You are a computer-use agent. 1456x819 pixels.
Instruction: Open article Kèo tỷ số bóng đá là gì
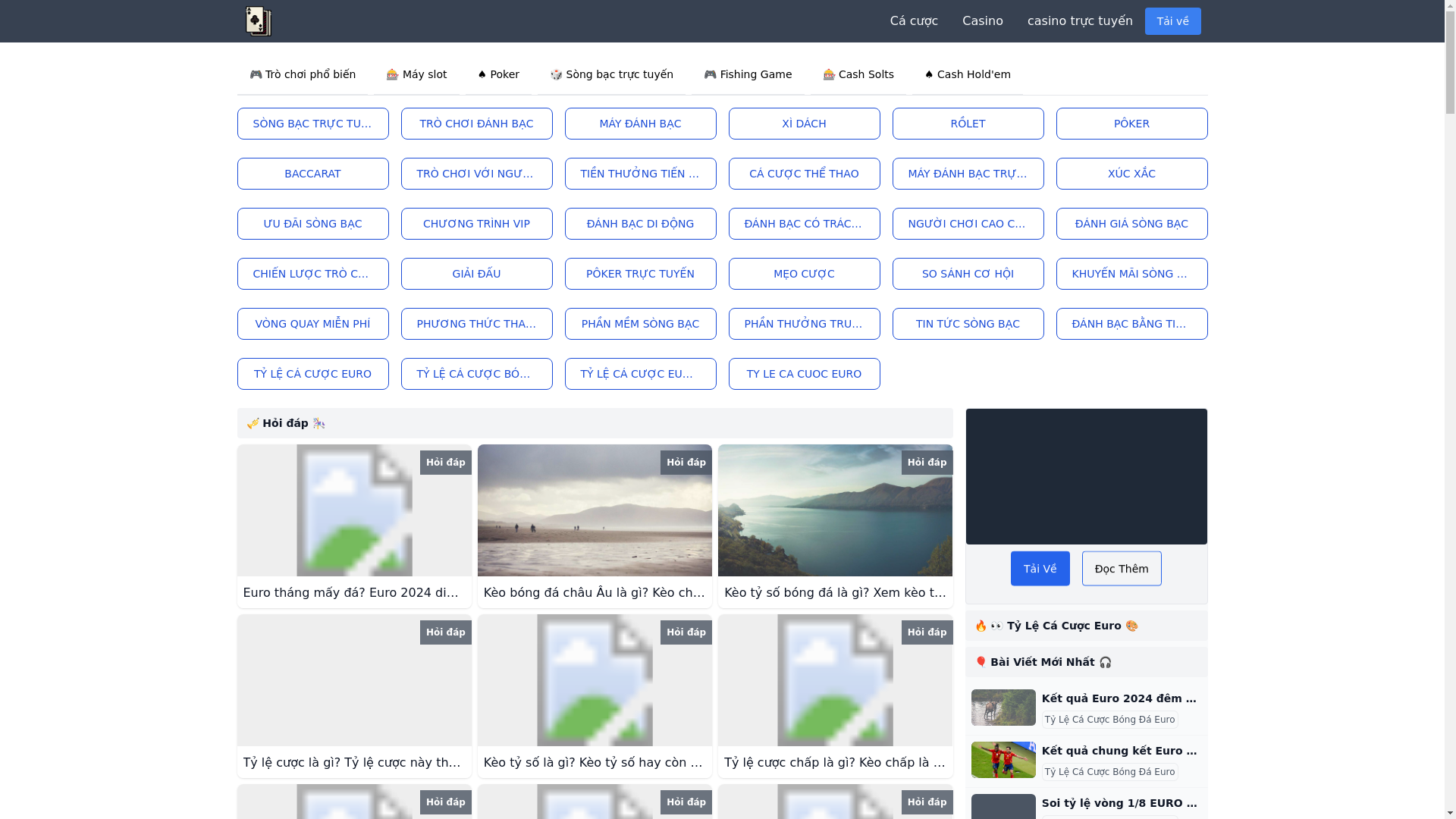coord(835,592)
